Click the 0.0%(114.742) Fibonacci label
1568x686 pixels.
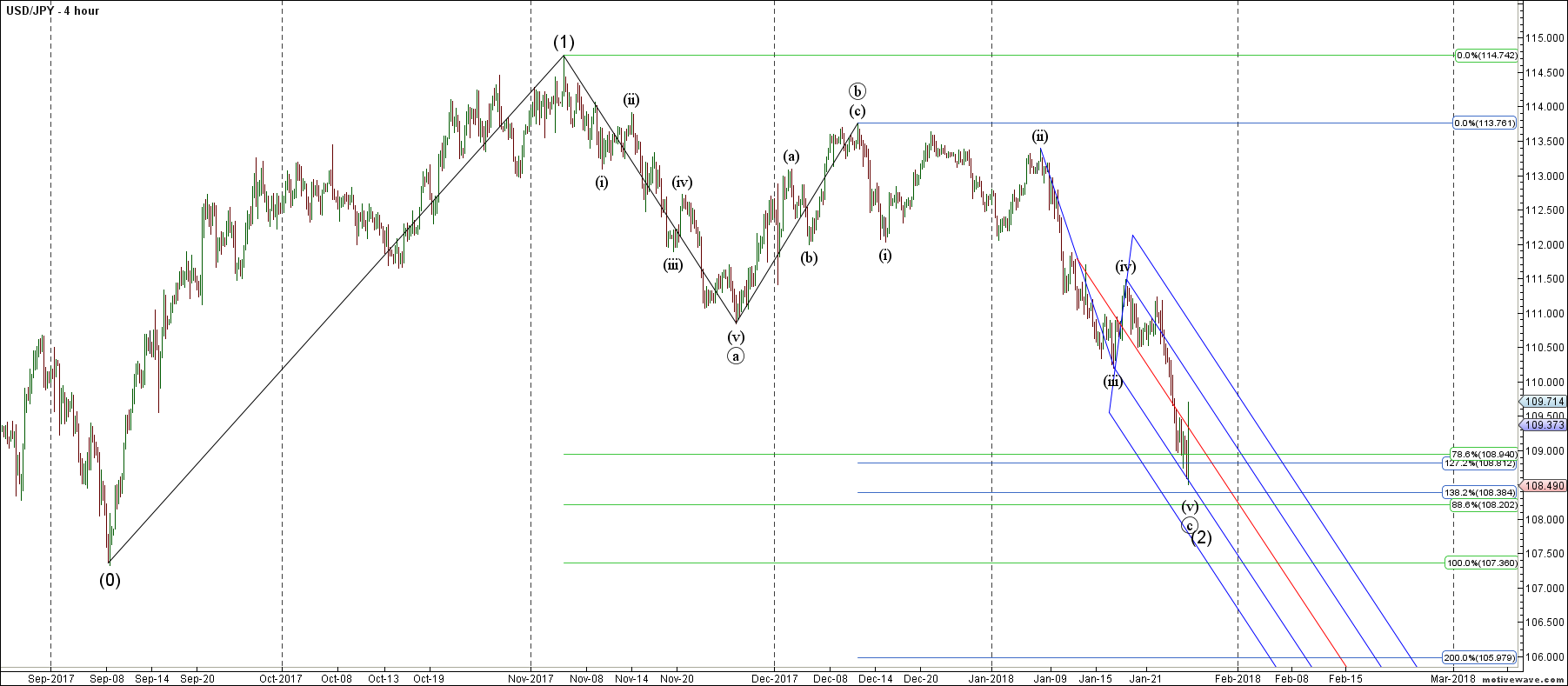tap(1486, 56)
